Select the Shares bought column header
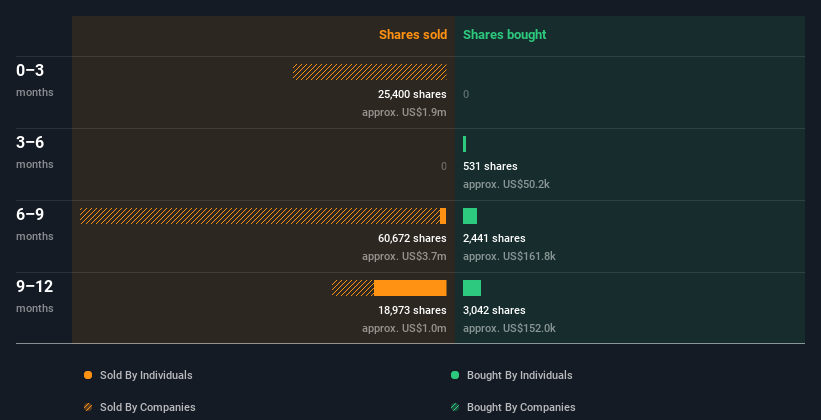 pyautogui.click(x=505, y=35)
